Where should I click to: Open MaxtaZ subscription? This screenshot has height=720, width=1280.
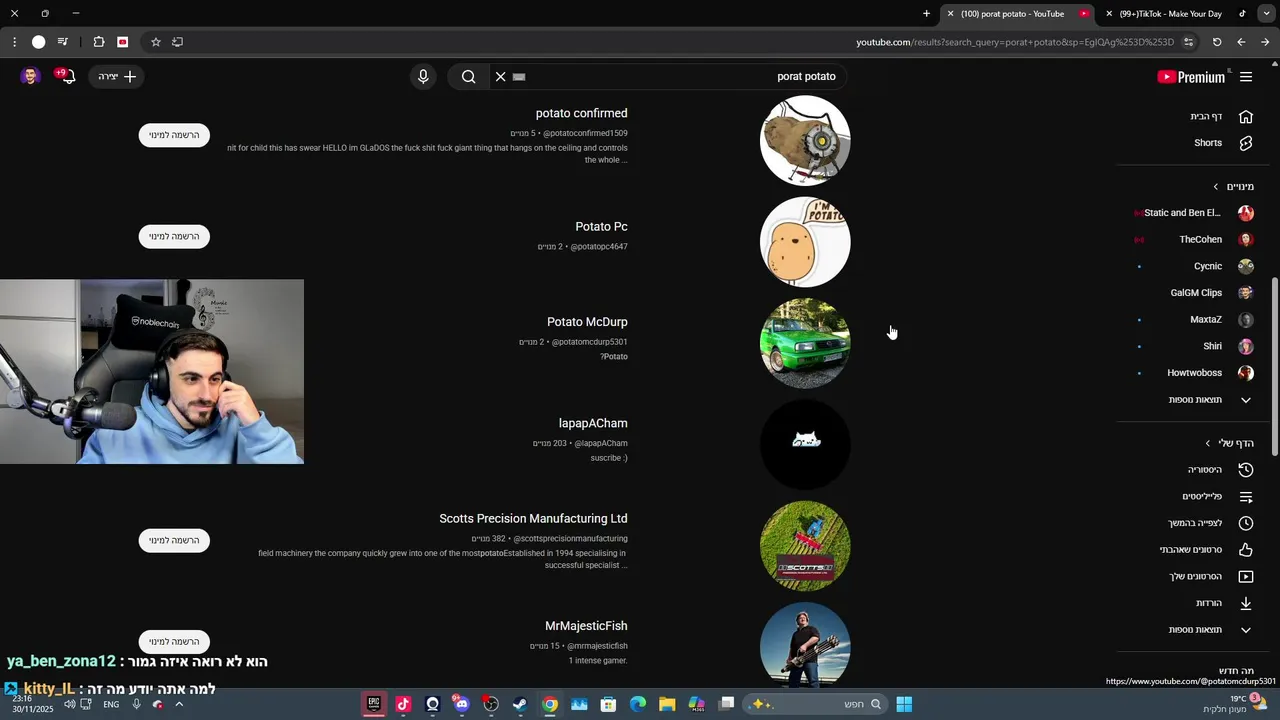click(1195, 320)
